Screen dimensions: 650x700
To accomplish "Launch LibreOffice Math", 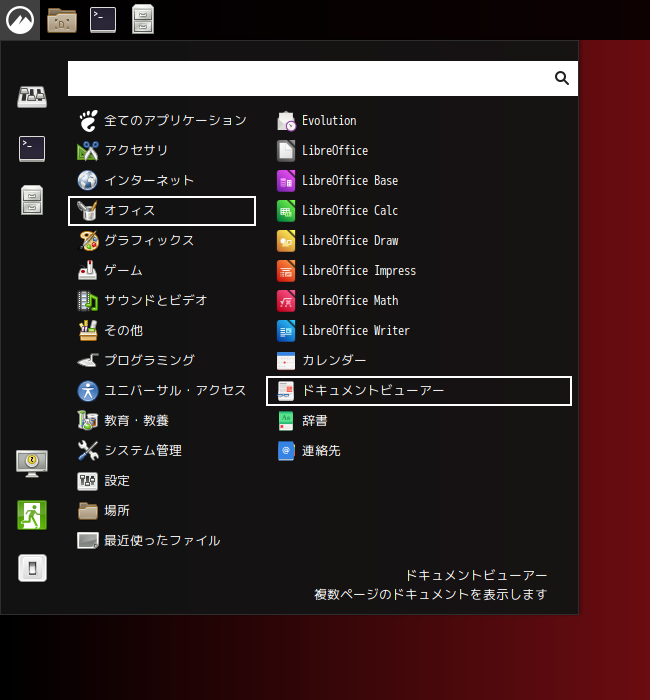I will click(x=419, y=300).
